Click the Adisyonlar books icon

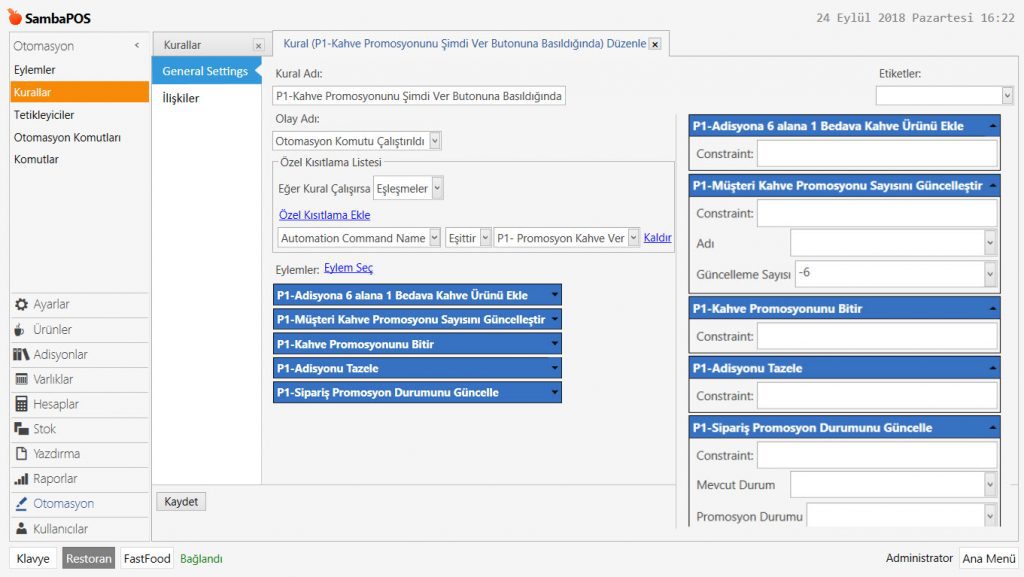(x=21, y=355)
